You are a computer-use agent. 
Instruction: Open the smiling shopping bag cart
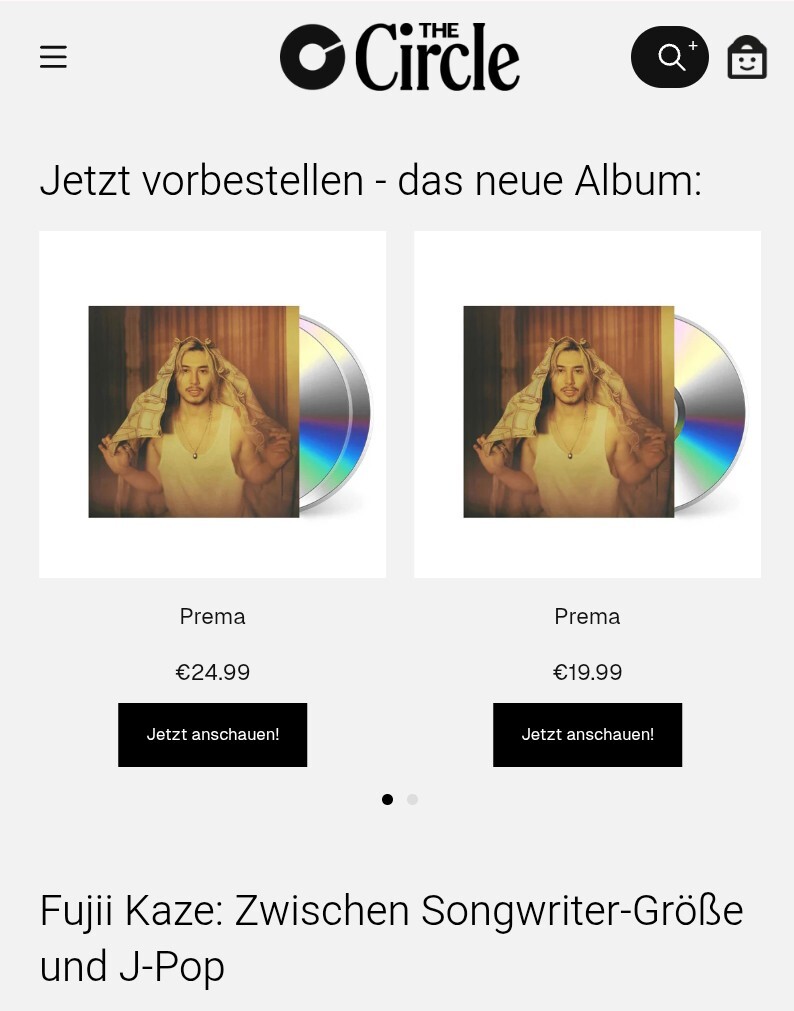click(747, 57)
